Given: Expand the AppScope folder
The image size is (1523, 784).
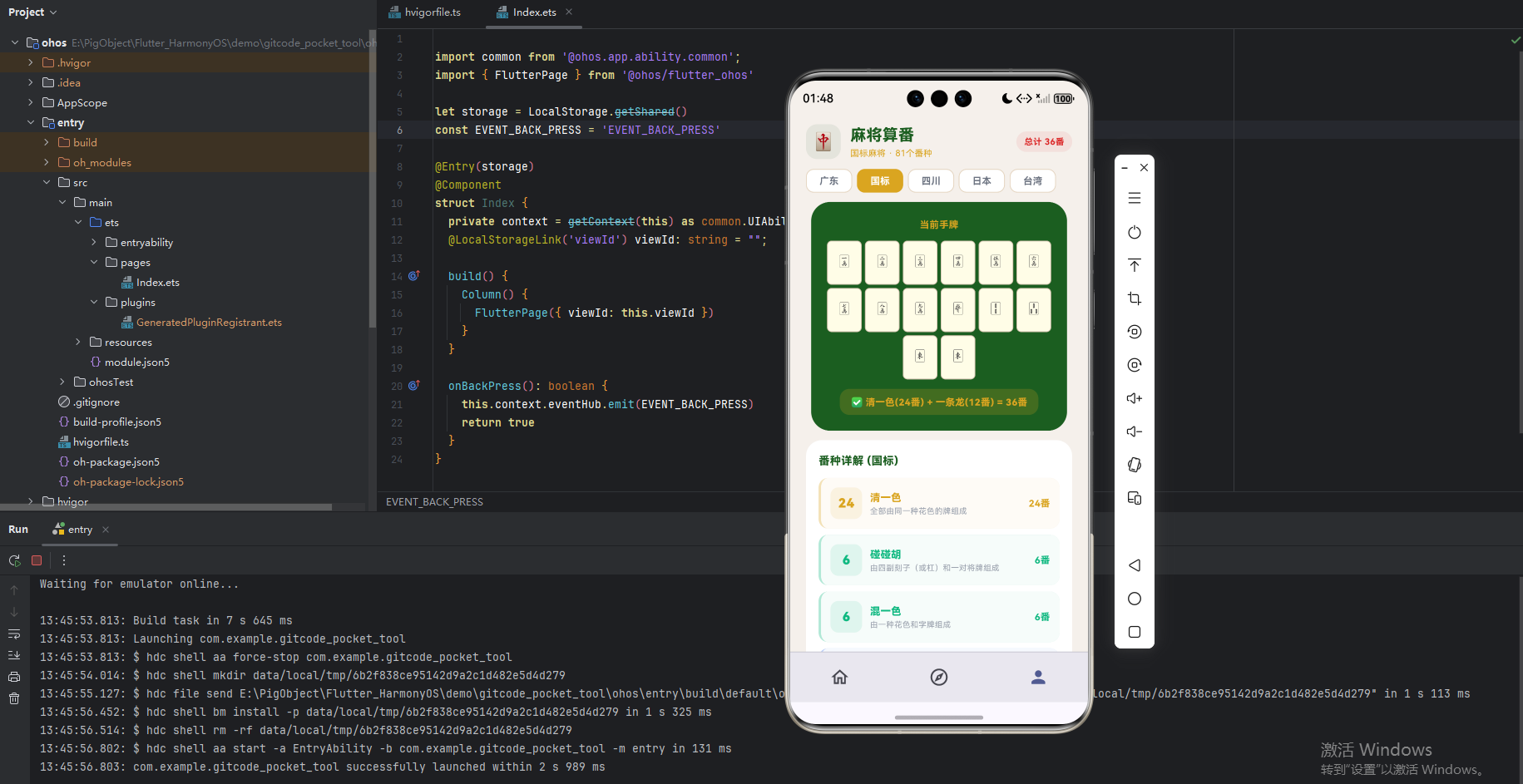Looking at the screenshot, I should [x=31, y=102].
